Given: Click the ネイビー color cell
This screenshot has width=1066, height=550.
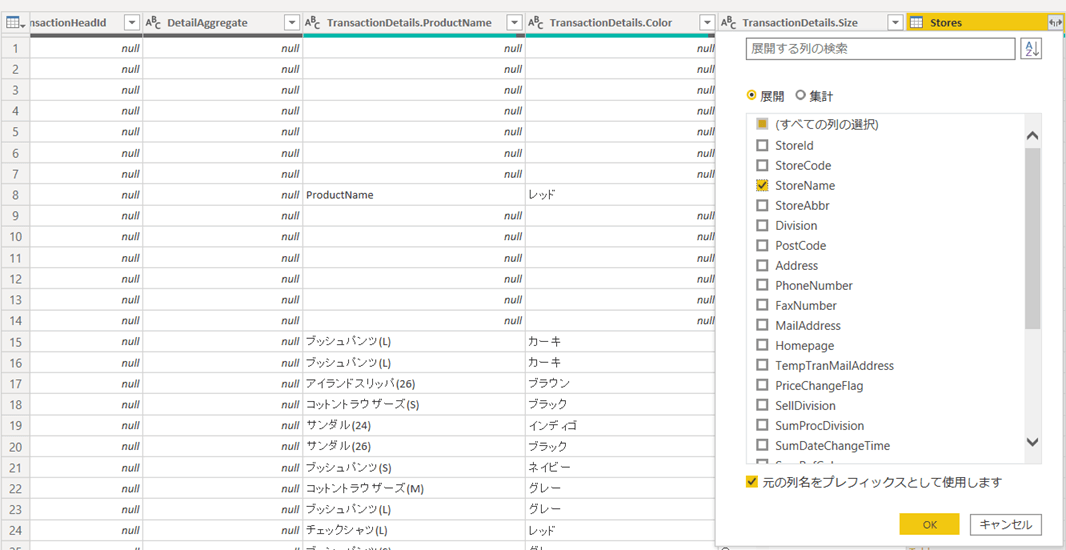Looking at the screenshot, I should 622,468.
